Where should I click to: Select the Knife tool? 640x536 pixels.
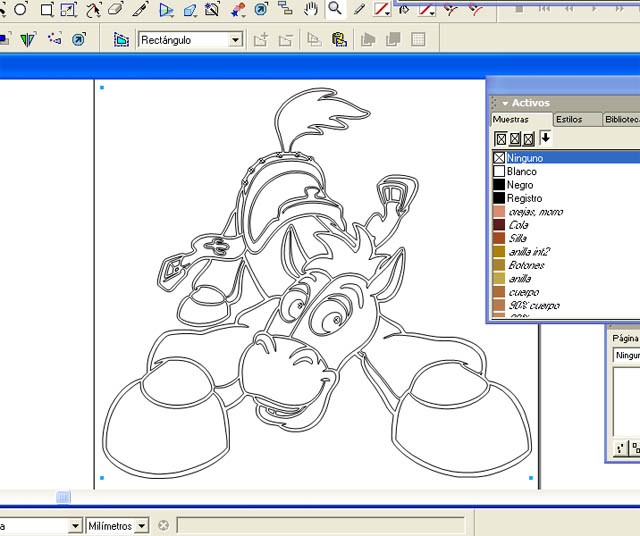point(140,9)
